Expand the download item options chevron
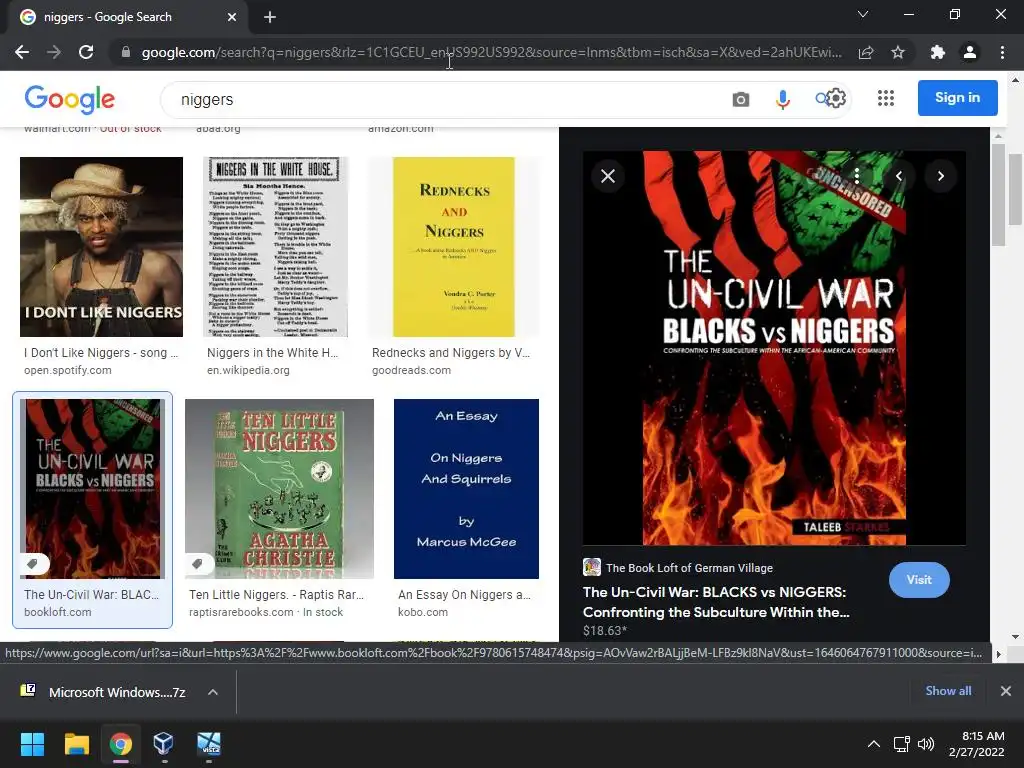The width and height of the screenshot is (1024, 768). click(x=213, y=692)
